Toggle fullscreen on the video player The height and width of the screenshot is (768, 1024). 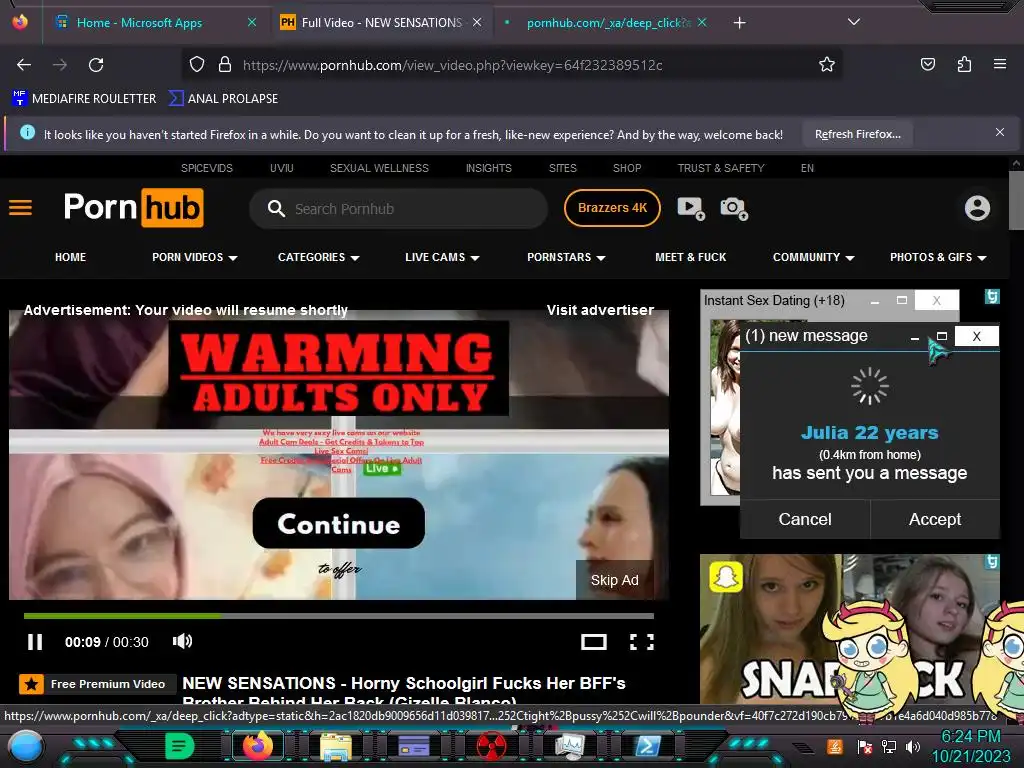641,642
